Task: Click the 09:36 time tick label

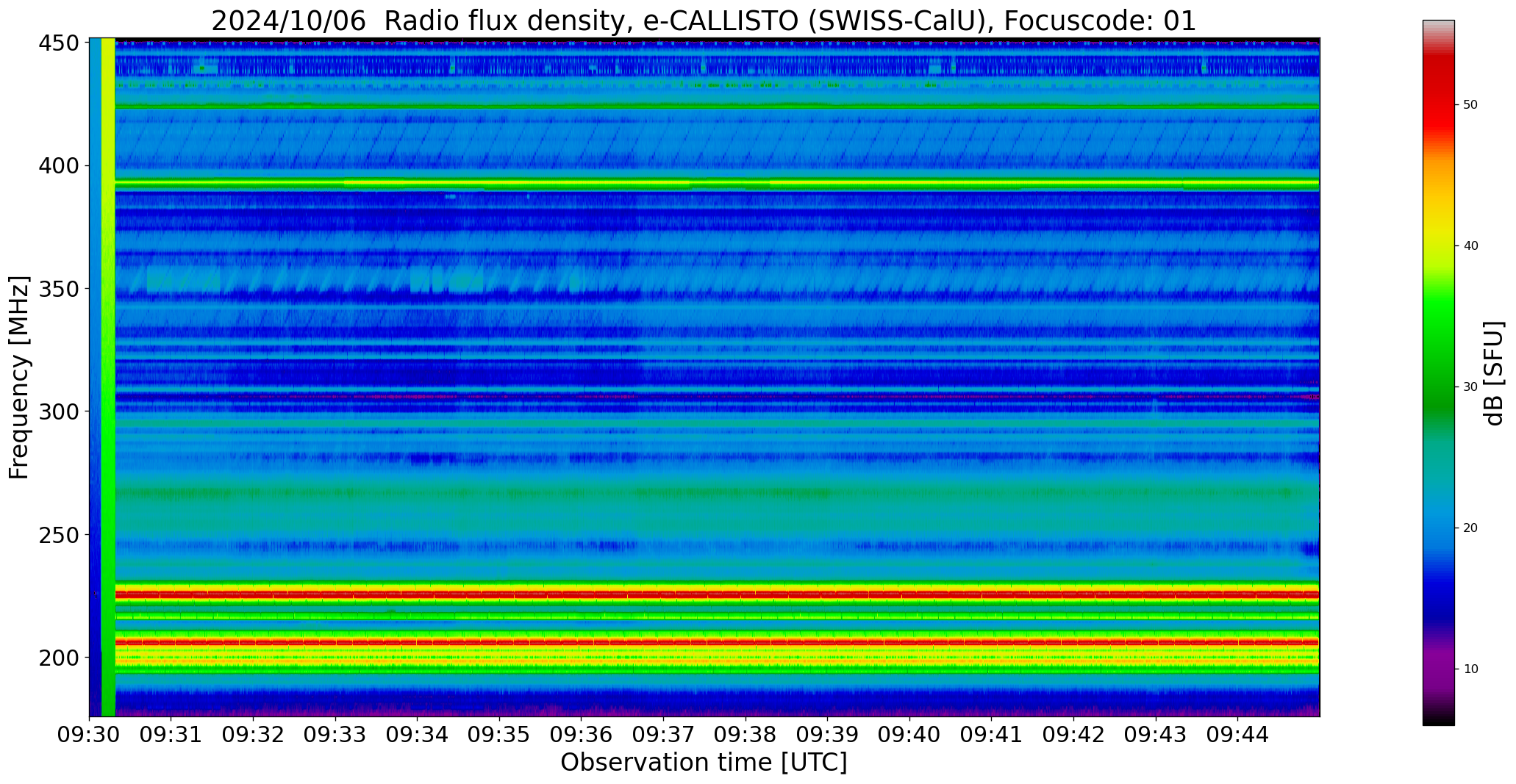Action: [582, 734]
